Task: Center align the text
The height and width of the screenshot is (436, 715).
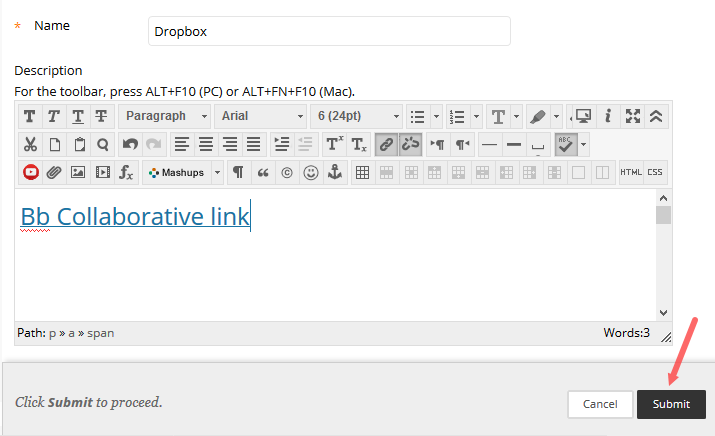Action: (x=206, y=145)
